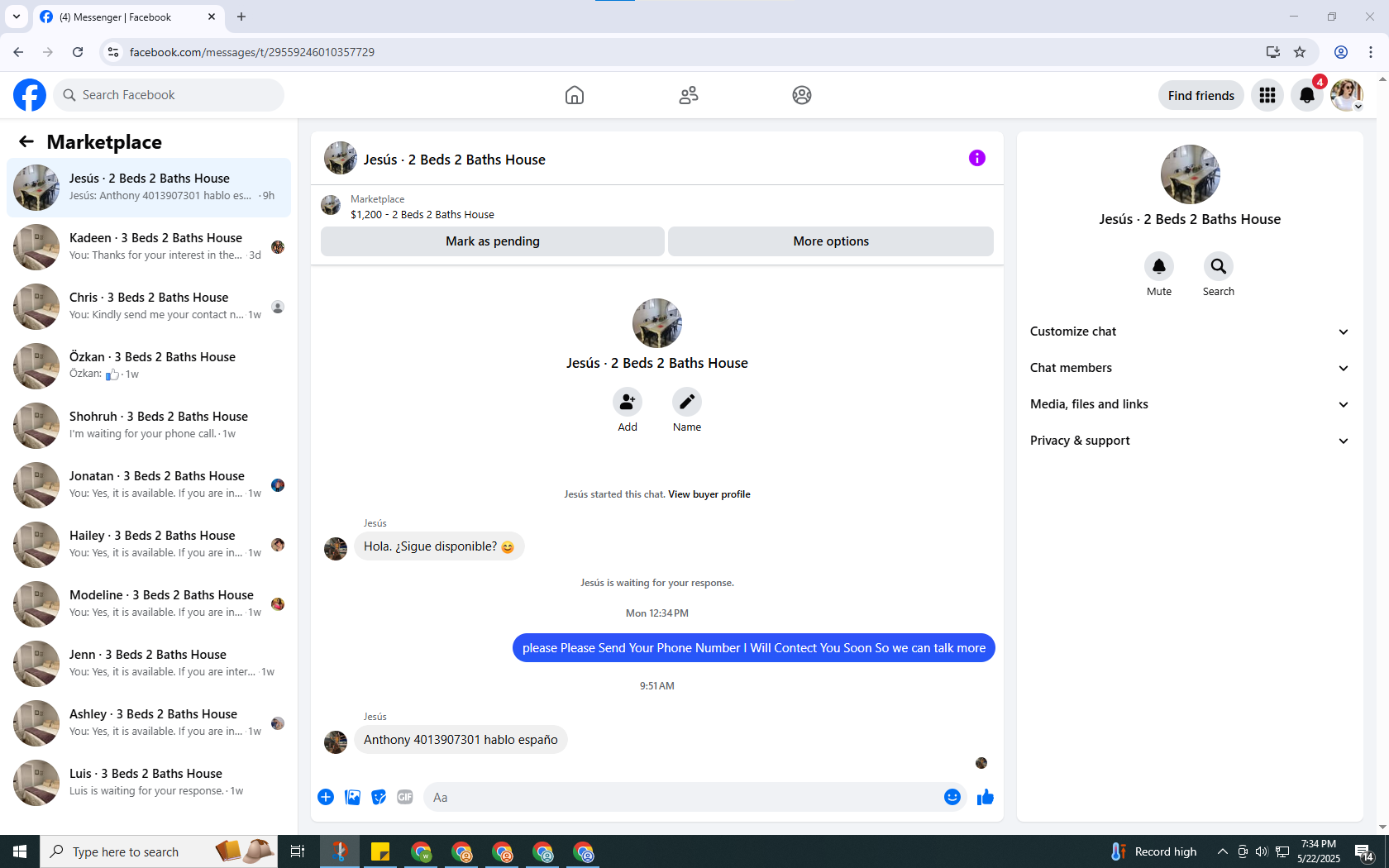The width and height of the screenshot is (1389, 868).
Task: Select Messenger Facebook browser tab
Action: 128,17
